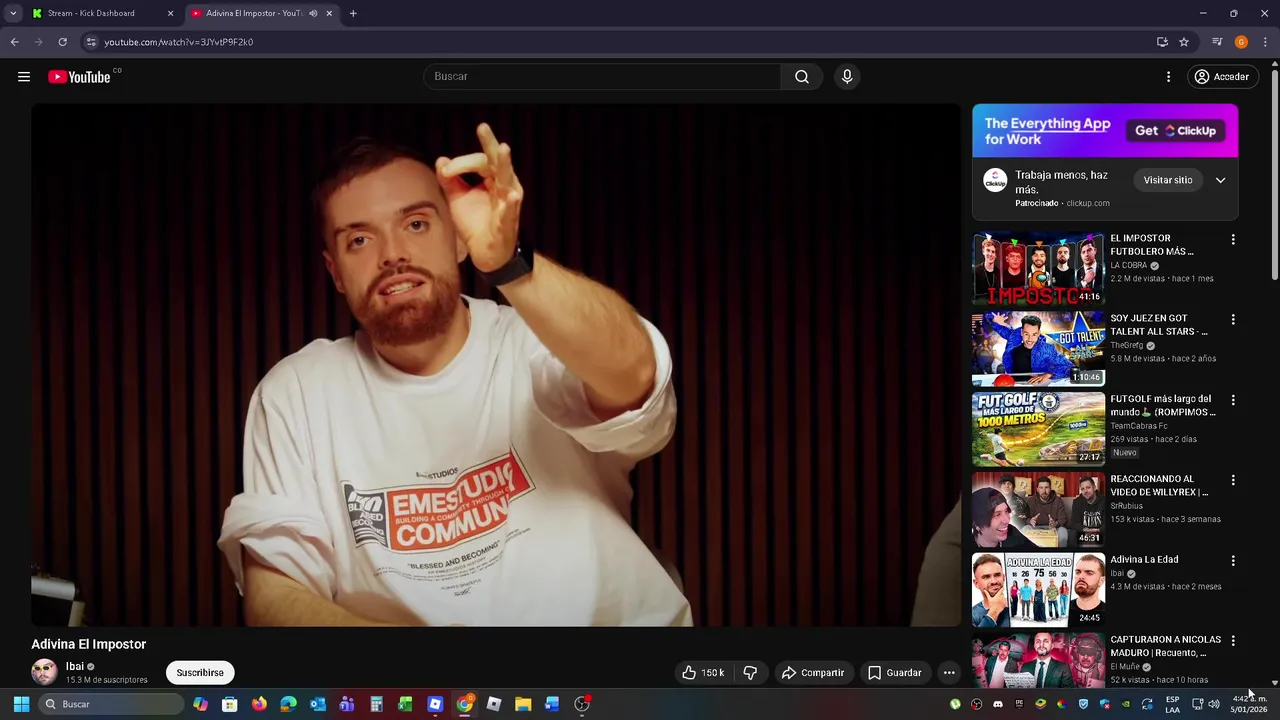Open Discord icon in system tray

998,704
